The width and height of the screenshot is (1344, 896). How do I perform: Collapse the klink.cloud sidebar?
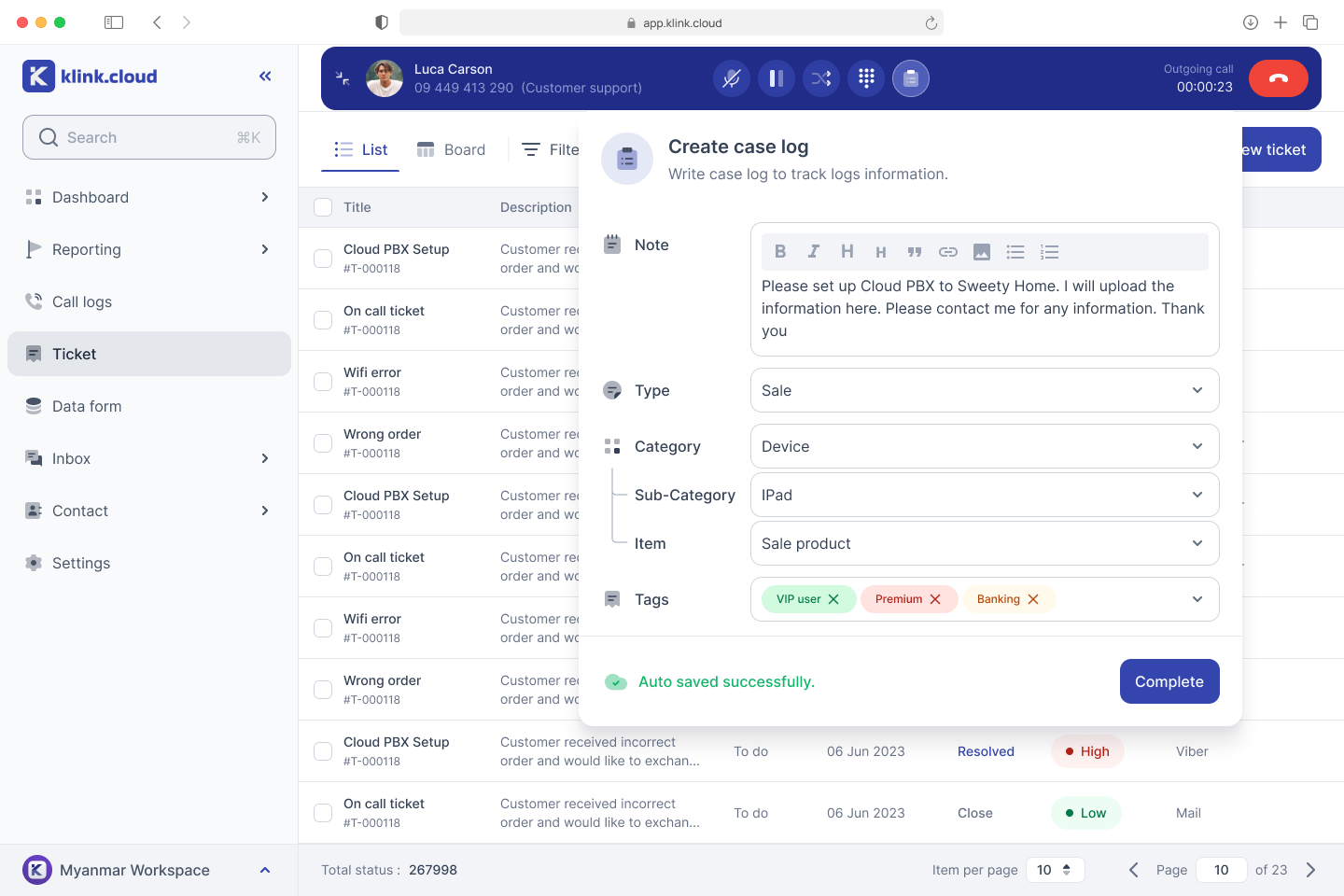click(x=265, y=77)
